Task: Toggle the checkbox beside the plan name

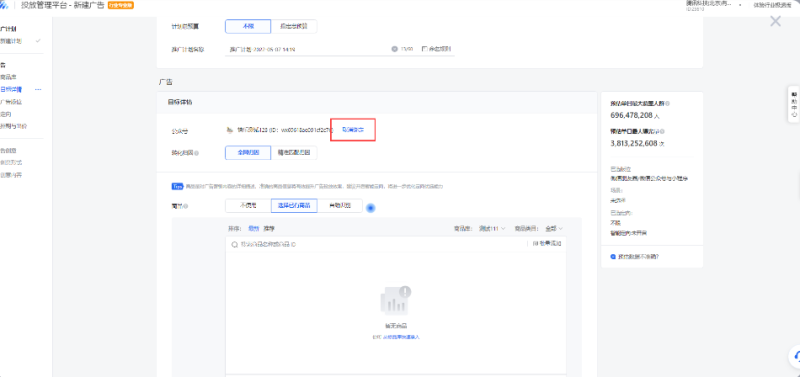Action: 424,49
